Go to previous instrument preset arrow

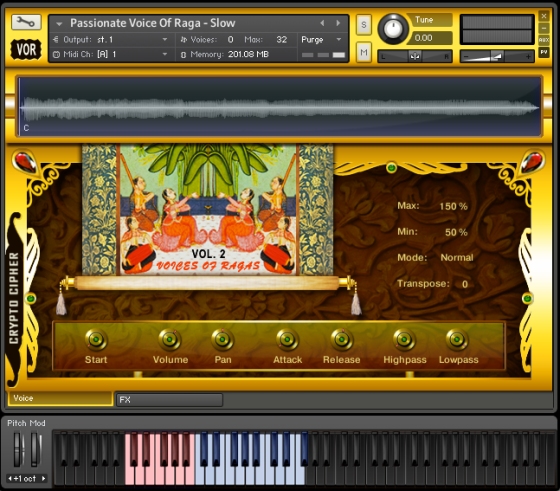[322, 23]
